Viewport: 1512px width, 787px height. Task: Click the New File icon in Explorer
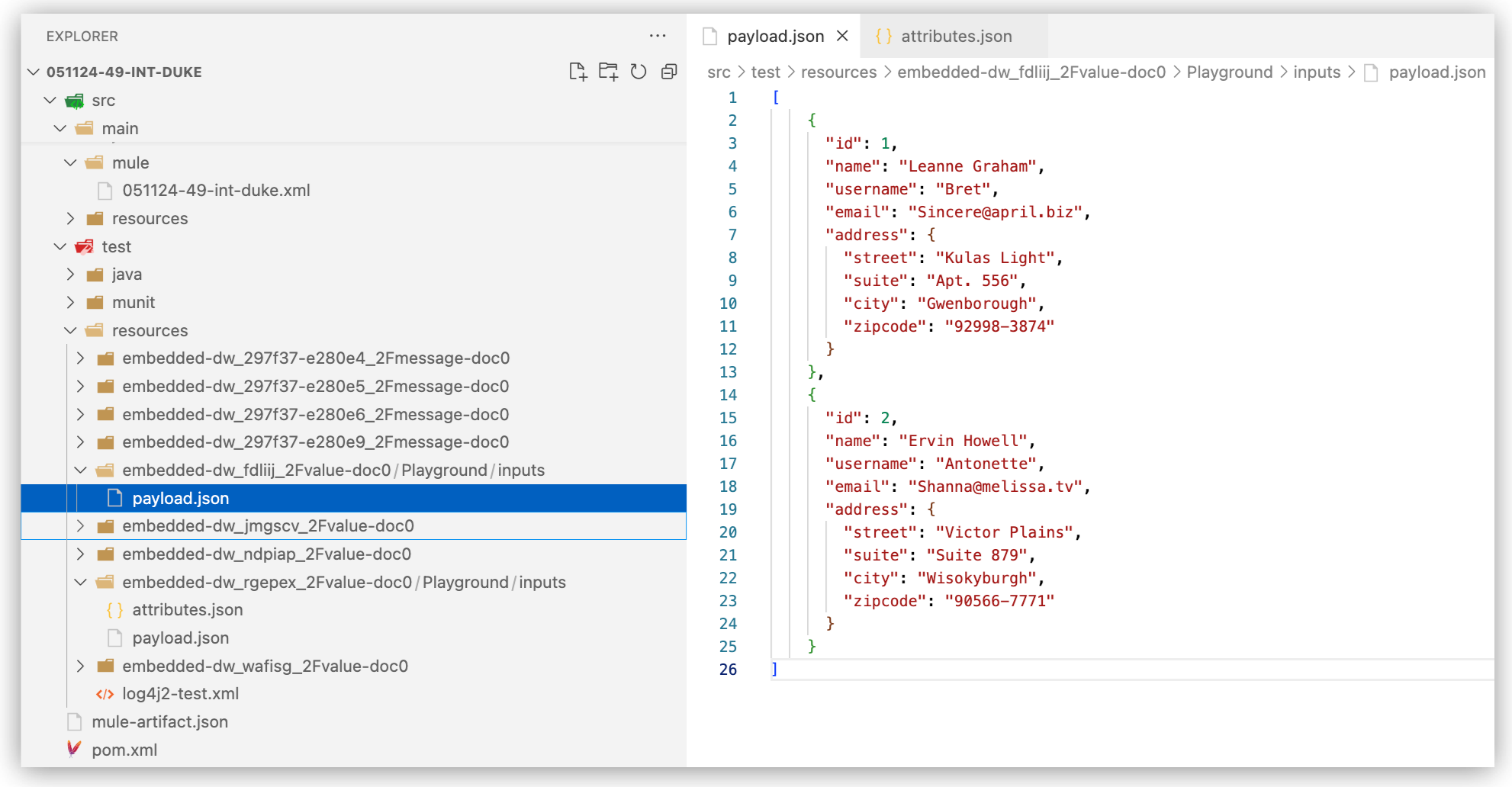point(578,72)
